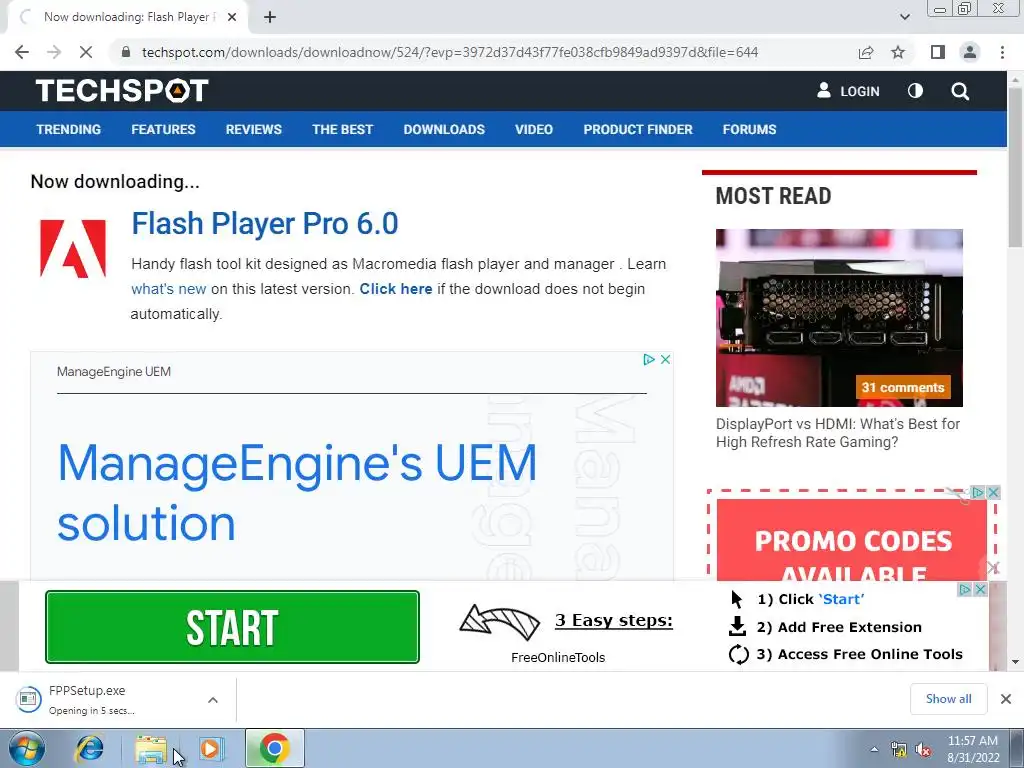Click the ManageEngine's UEM solution ad
1024x768 pixels.
click(297, 492)
